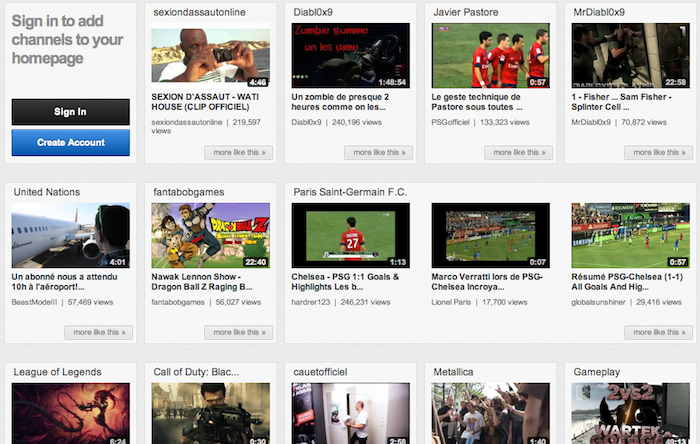The height and width of the screenshot is (444, 700).
Task: Click more like this under MrDiabl0x9
Action: click(658, 153)
